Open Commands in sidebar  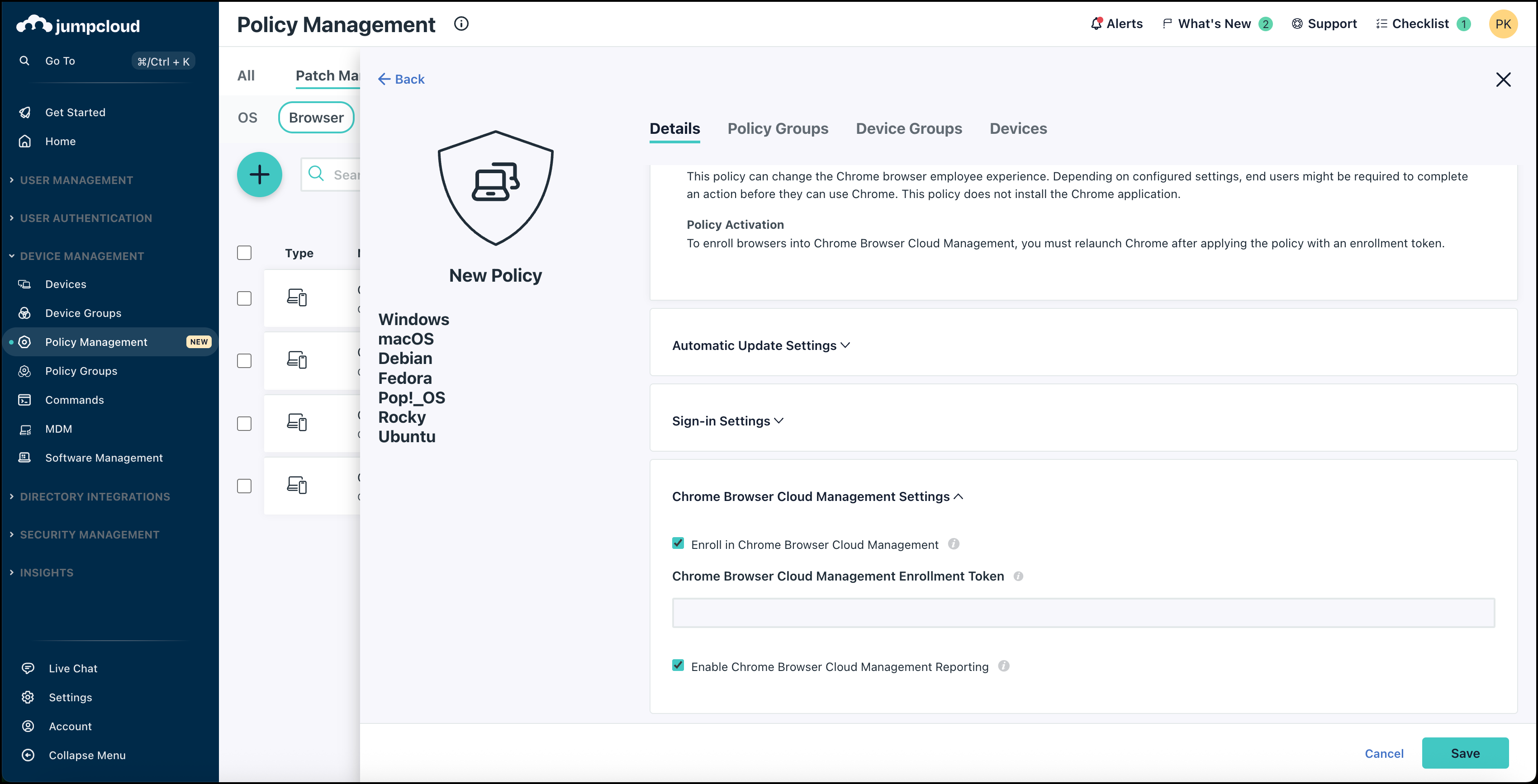[x=75, y=400]
